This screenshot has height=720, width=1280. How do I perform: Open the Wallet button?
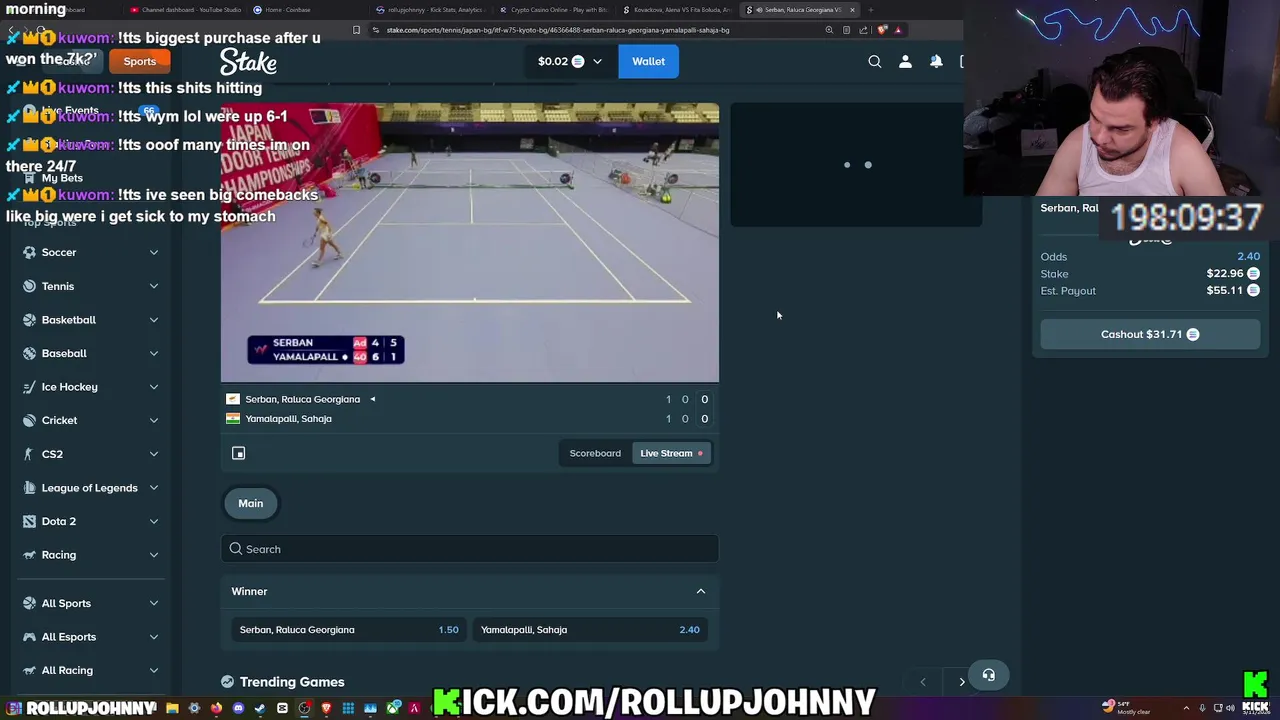coord(648,61)
